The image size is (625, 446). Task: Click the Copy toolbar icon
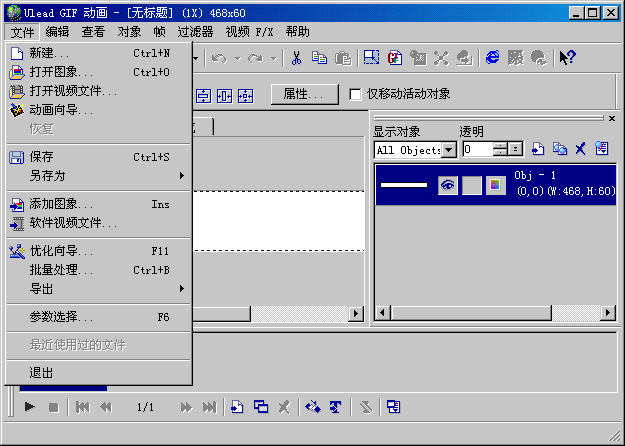click(x=319, y=58)
